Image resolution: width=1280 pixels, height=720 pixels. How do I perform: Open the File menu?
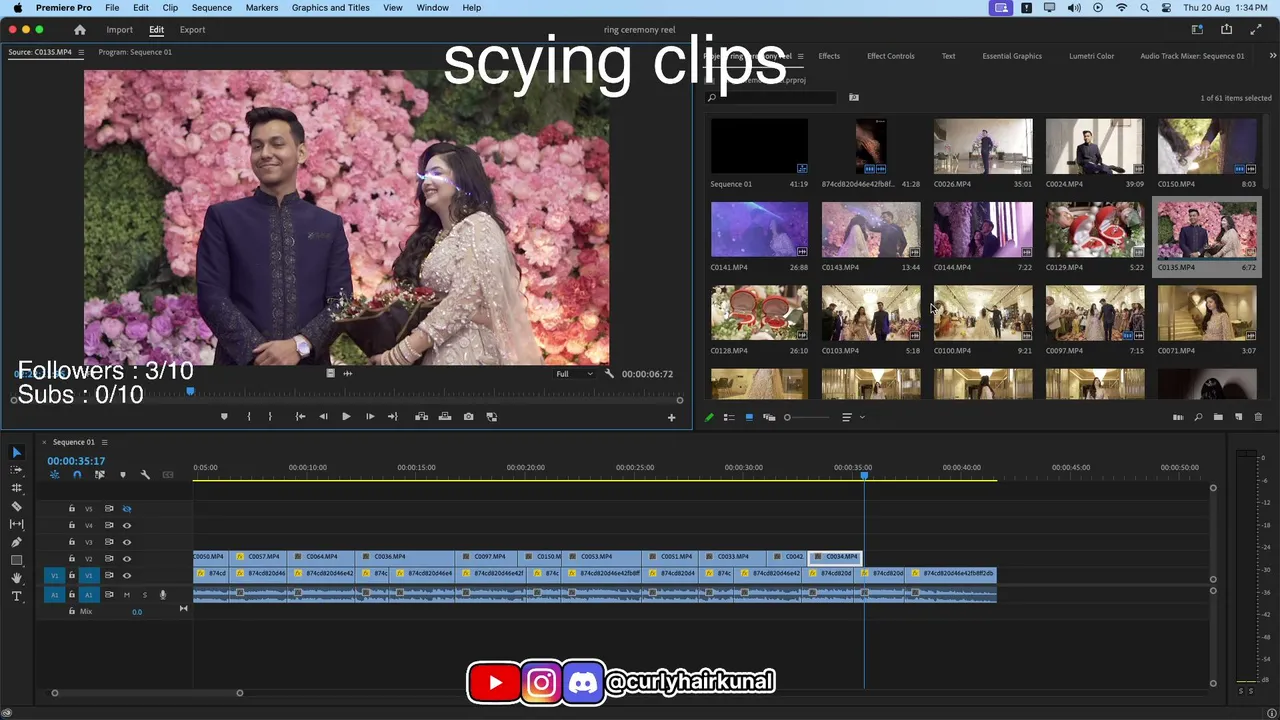pos(112,8)
